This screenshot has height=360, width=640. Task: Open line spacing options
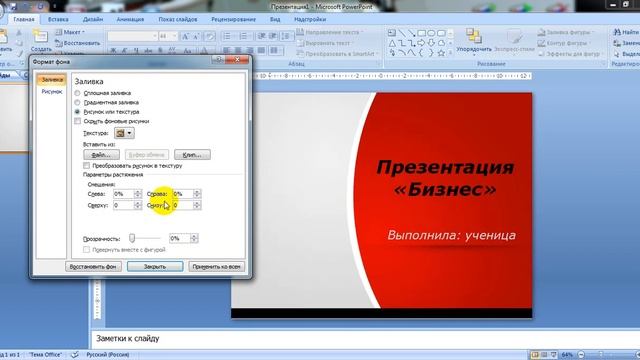coord(286,36)
